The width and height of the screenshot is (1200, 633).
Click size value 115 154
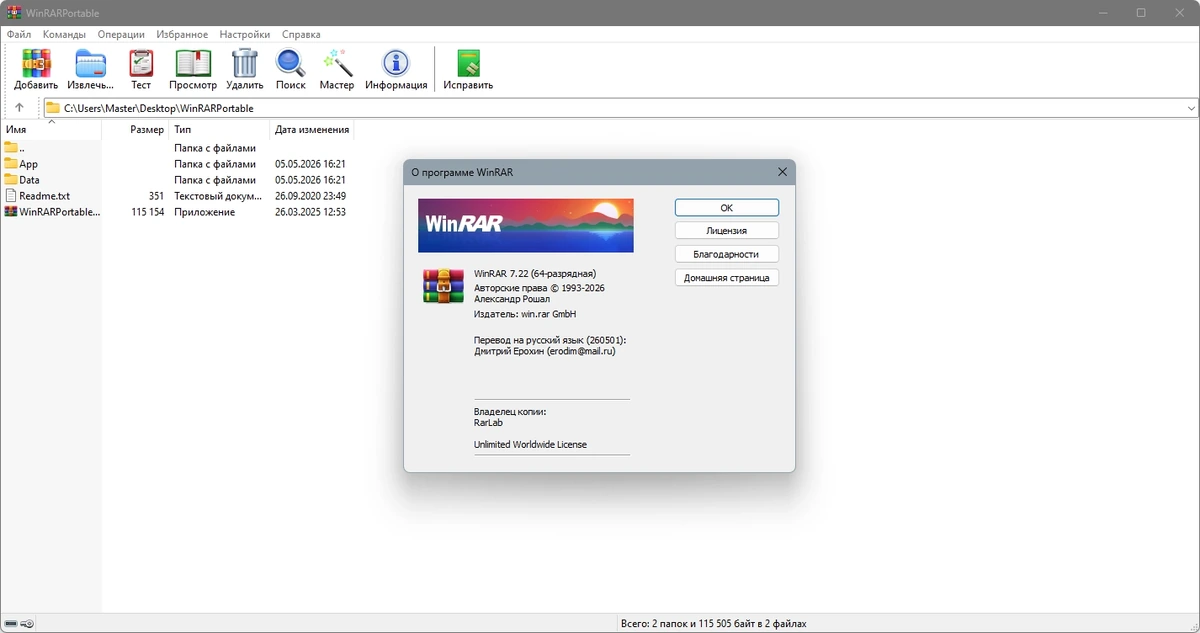click(x=148, y=212)
